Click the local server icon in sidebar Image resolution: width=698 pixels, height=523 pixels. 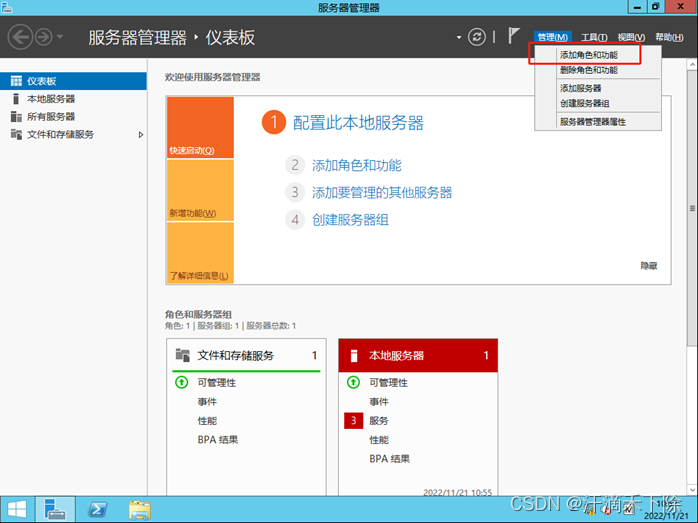16,99
